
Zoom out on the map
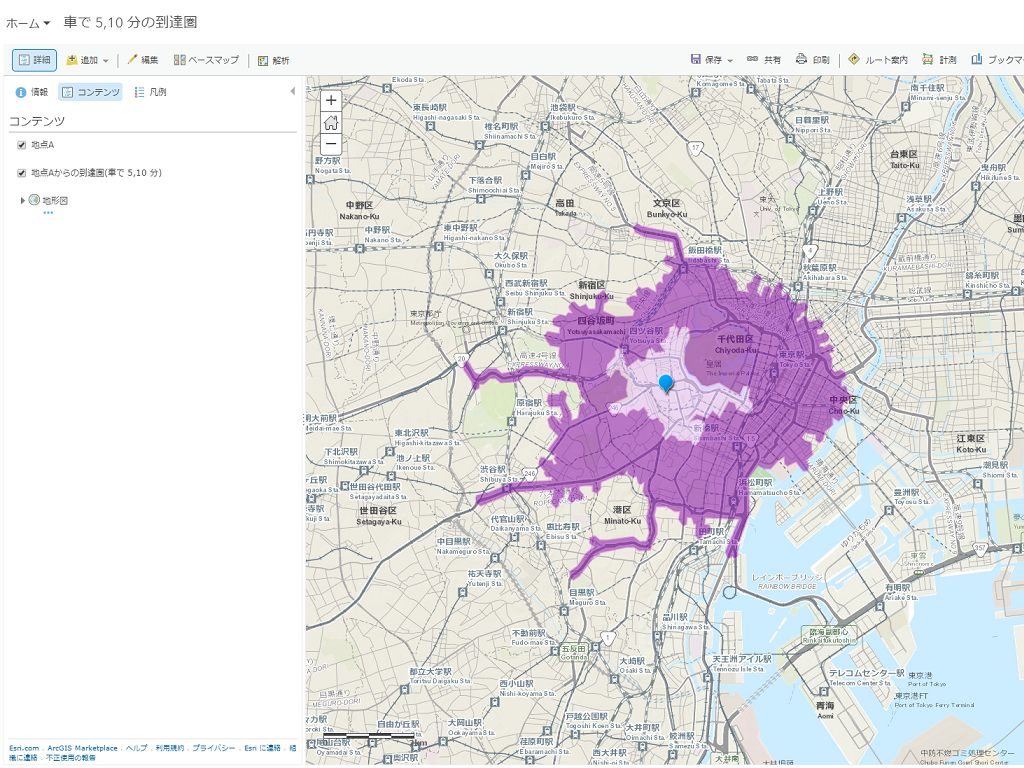coord(331,144)
